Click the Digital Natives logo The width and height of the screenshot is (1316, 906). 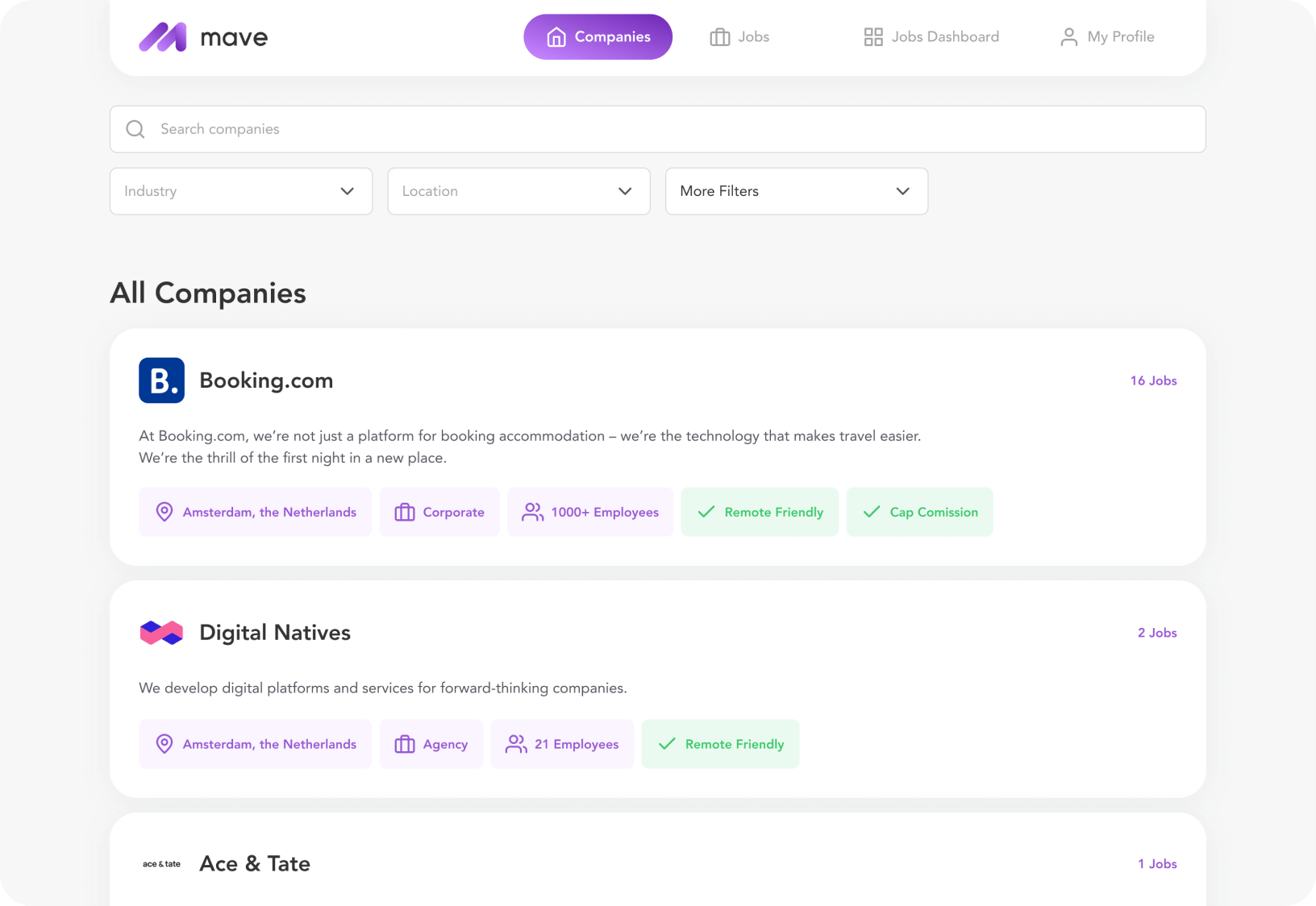point(161,633)
